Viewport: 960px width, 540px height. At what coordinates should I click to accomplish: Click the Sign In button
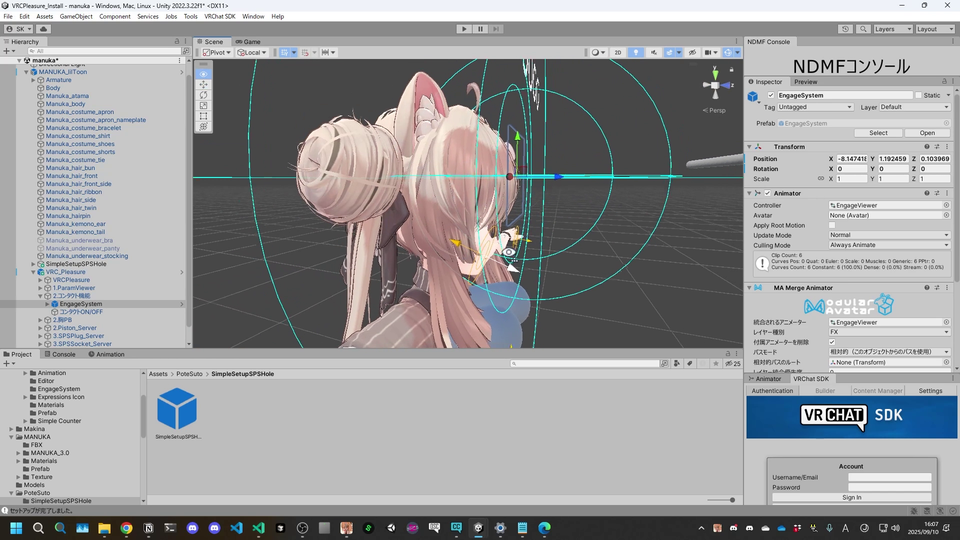click(851, 497)
